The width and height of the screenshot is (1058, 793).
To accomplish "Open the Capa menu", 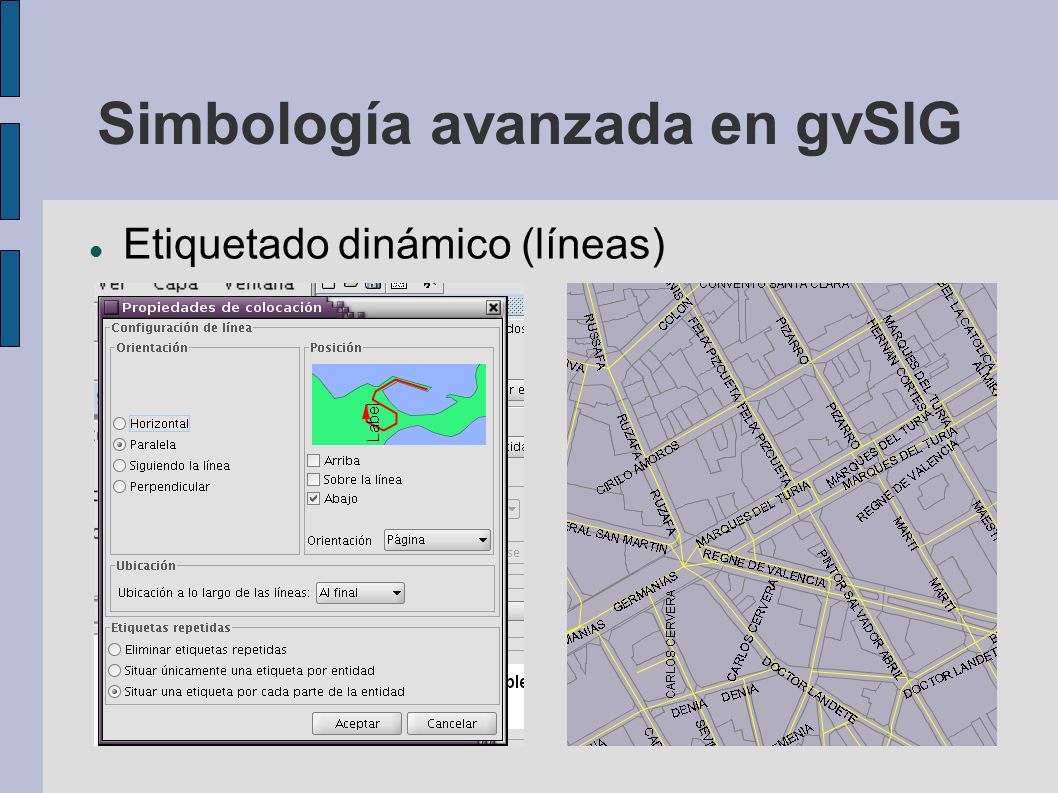I will pos(175,285).
